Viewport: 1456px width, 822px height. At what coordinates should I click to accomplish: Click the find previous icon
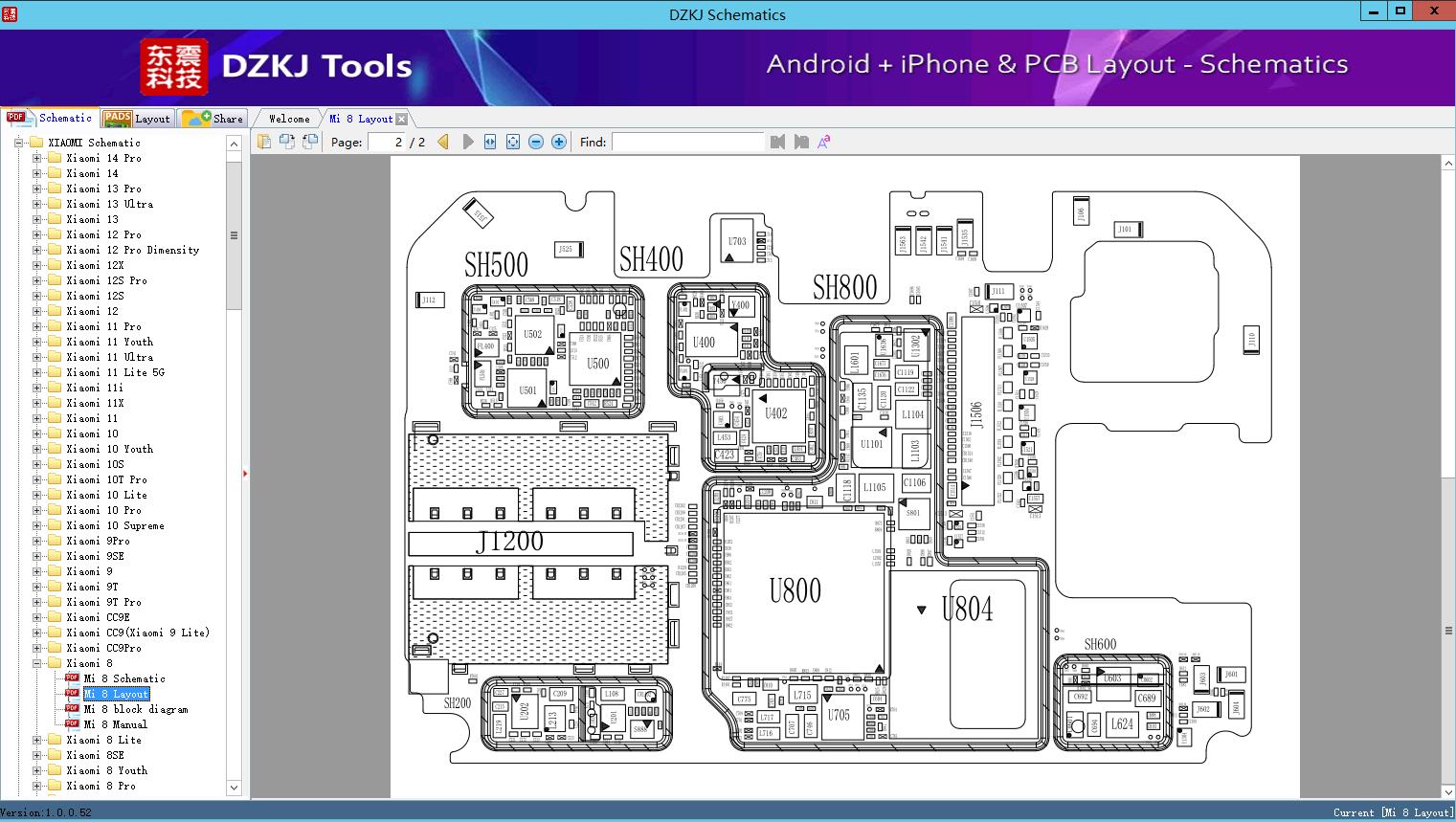click(777, 142)
